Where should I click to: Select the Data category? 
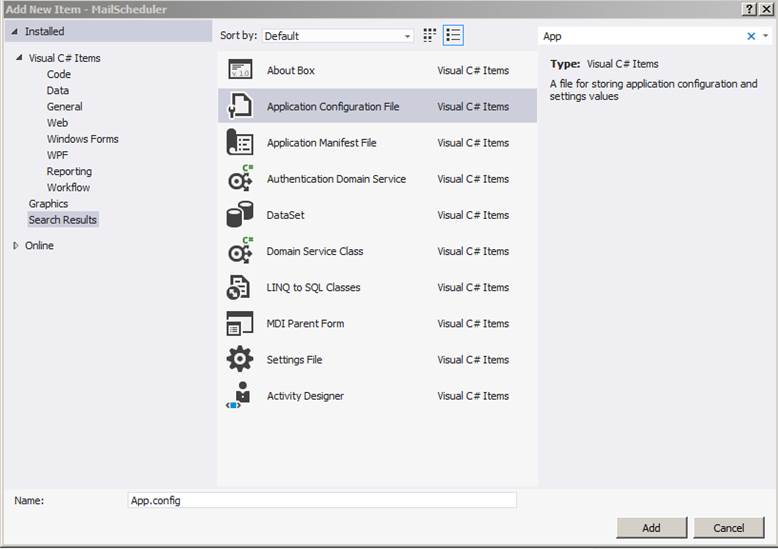(x=58, y=90)
